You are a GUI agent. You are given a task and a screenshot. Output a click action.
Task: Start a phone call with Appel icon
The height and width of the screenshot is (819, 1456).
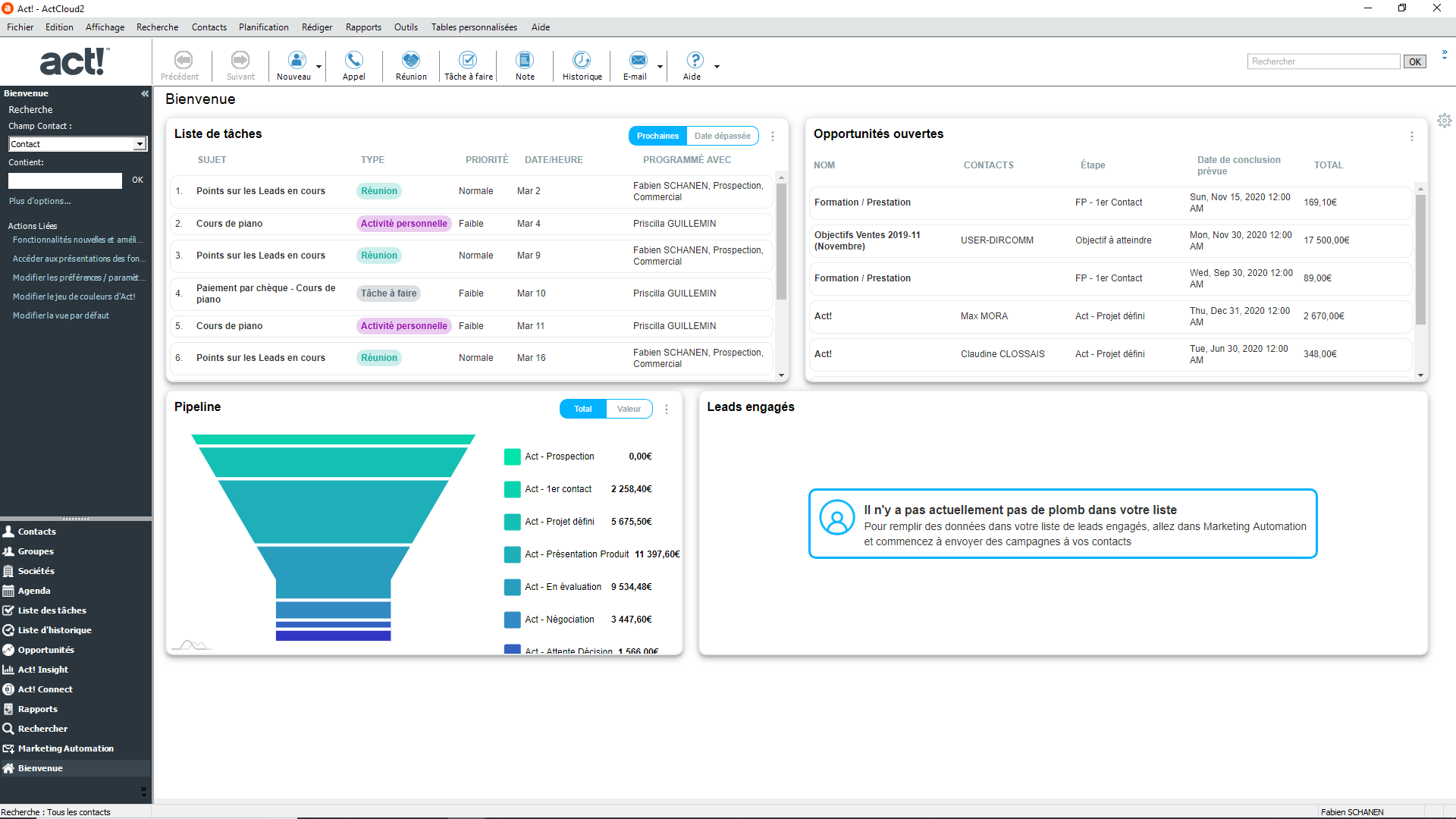click(353, 60)
